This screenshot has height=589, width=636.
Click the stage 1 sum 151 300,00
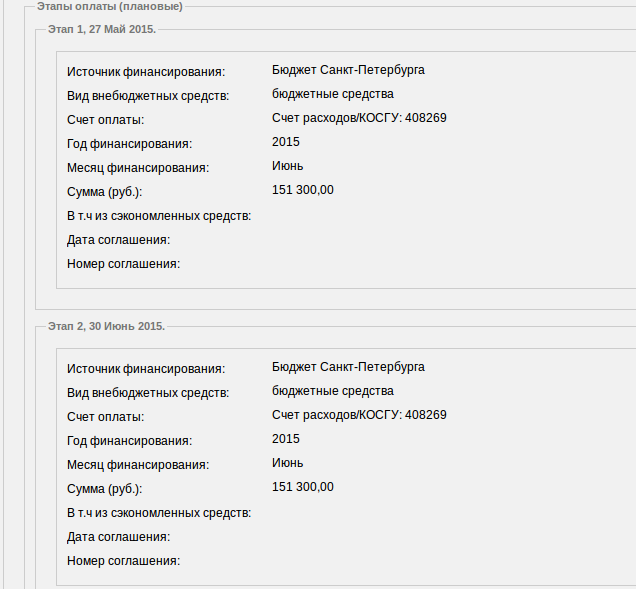[303, 190]
